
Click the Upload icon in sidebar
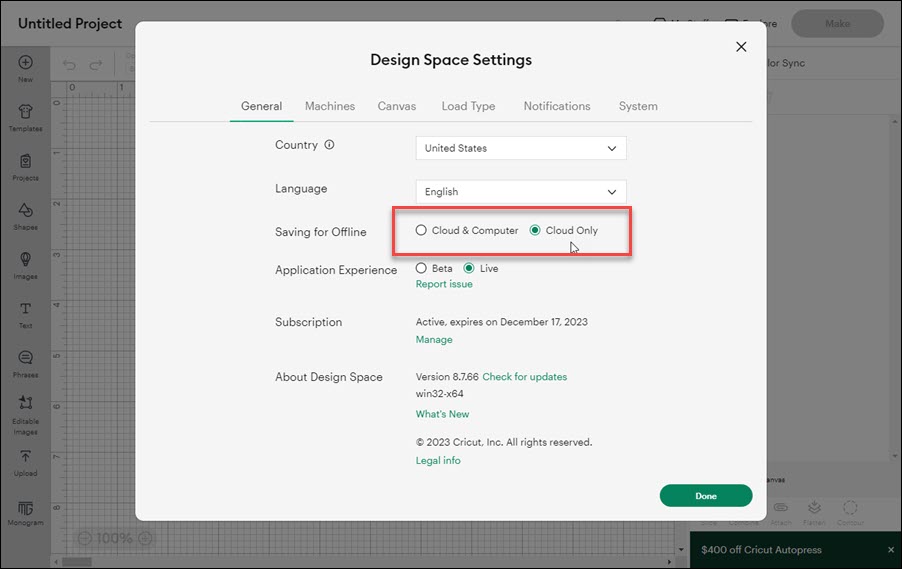tap(25, 457)
